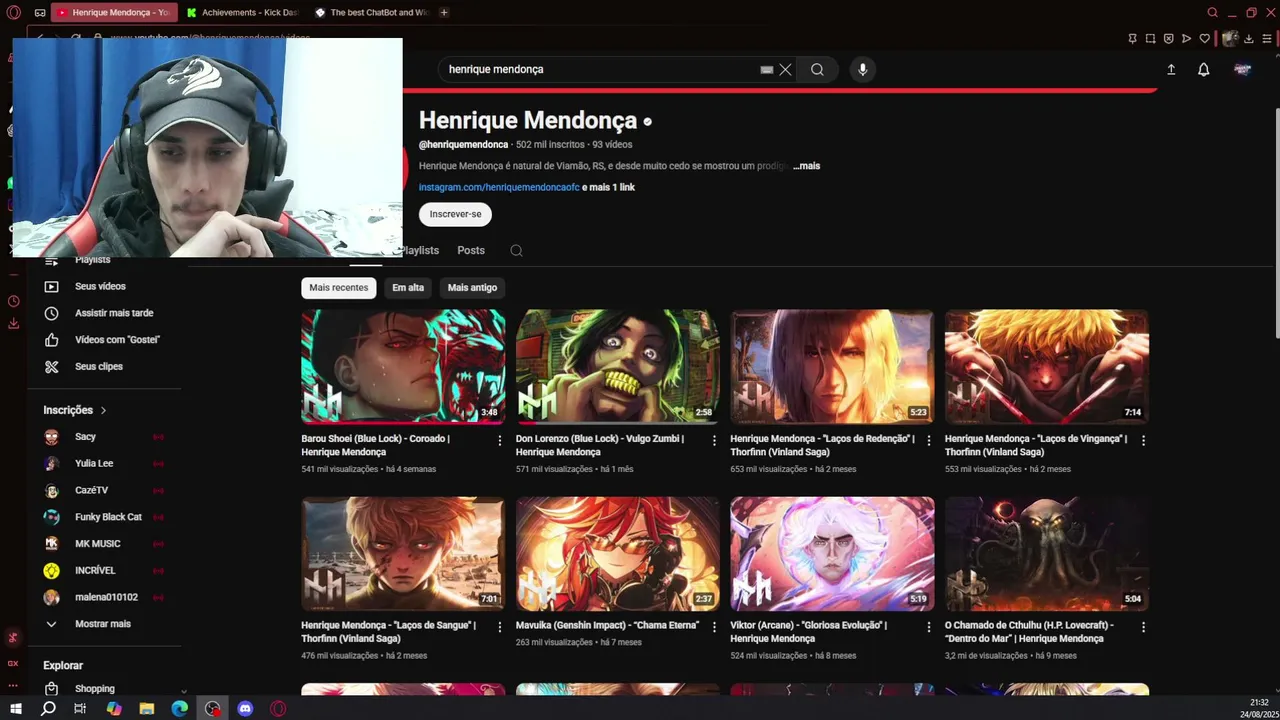1280x720 pixels.
Task: Start voice search with microphone icon
Action: coord(862,69)
